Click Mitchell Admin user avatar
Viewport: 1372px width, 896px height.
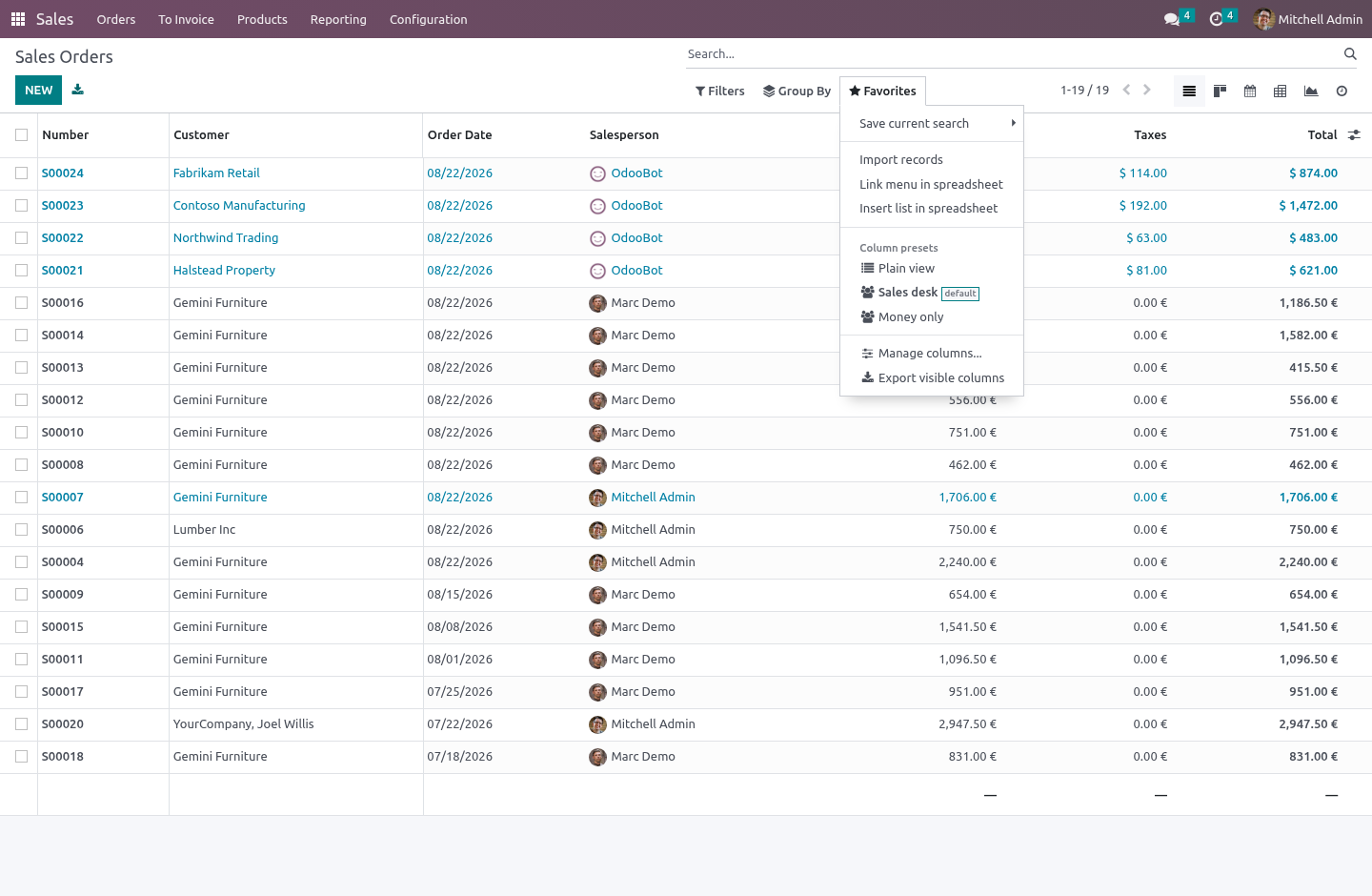1264,19
